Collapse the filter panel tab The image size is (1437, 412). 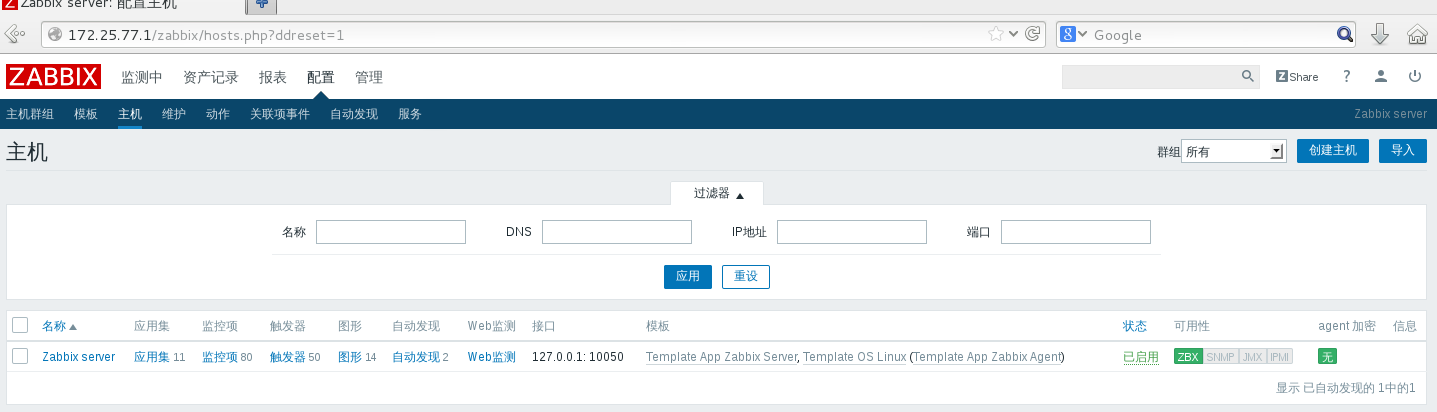[x=718, y=194]
